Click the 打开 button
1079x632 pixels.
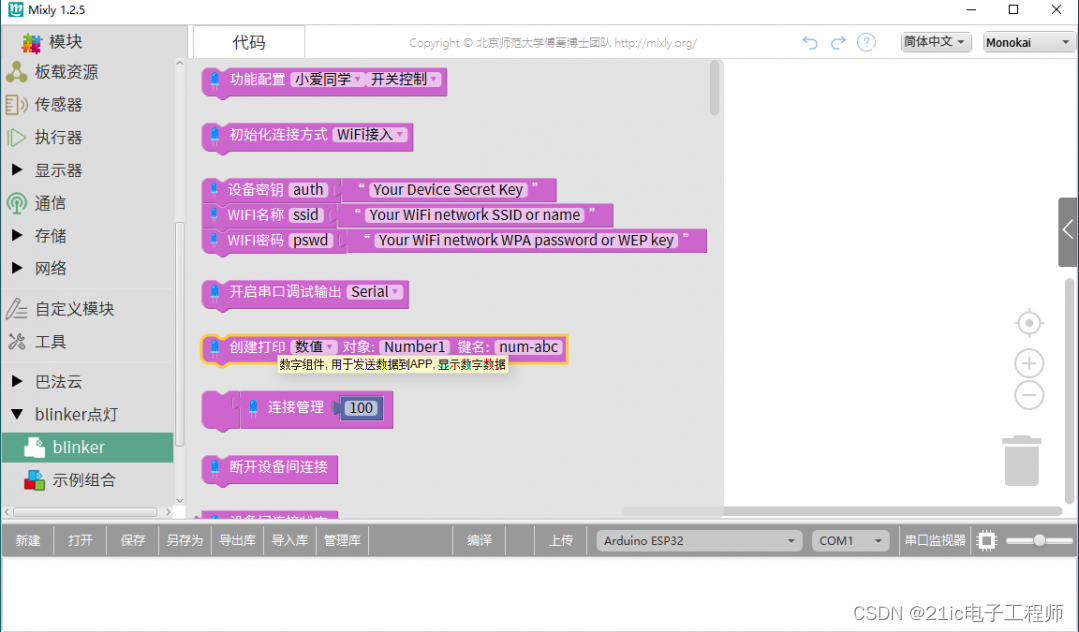[81, 540]
